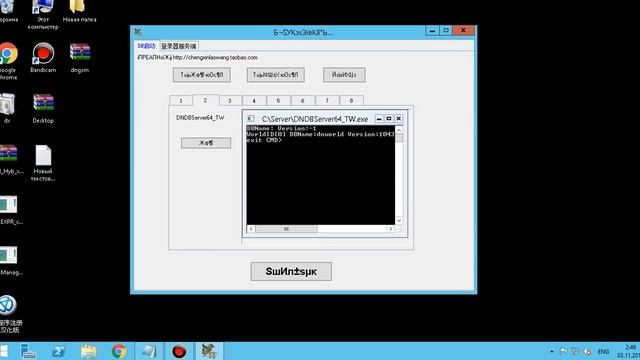Click the console horizontal scrollbar thumb
Image resolution: width=640 pixels, height=360 pixels.
[286, 229]
